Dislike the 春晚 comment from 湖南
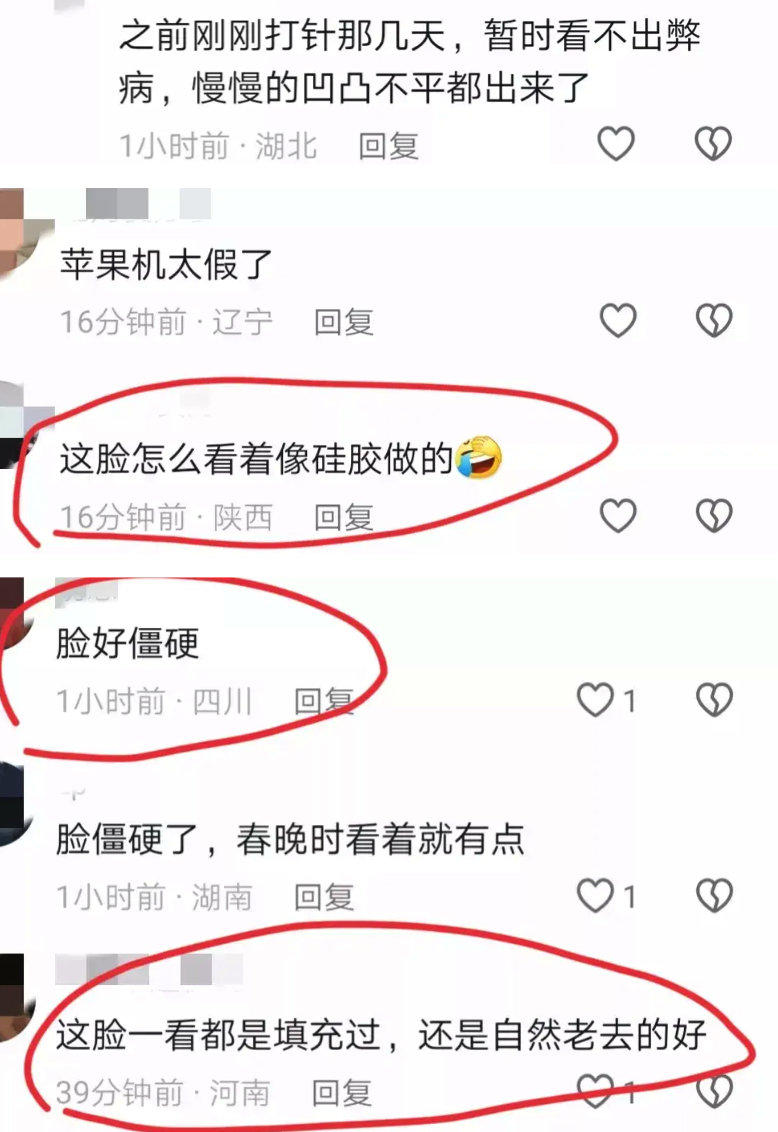778x1132 pixels. [x=714, y=895]
